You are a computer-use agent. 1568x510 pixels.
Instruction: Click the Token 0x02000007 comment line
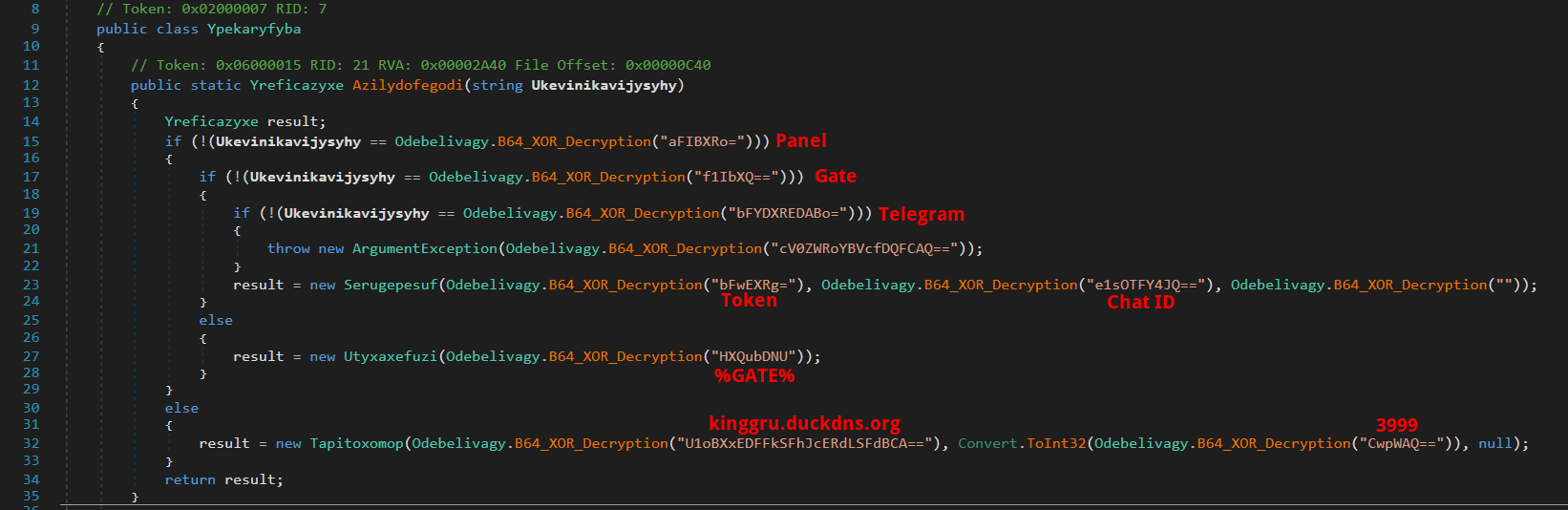(211, 9)
